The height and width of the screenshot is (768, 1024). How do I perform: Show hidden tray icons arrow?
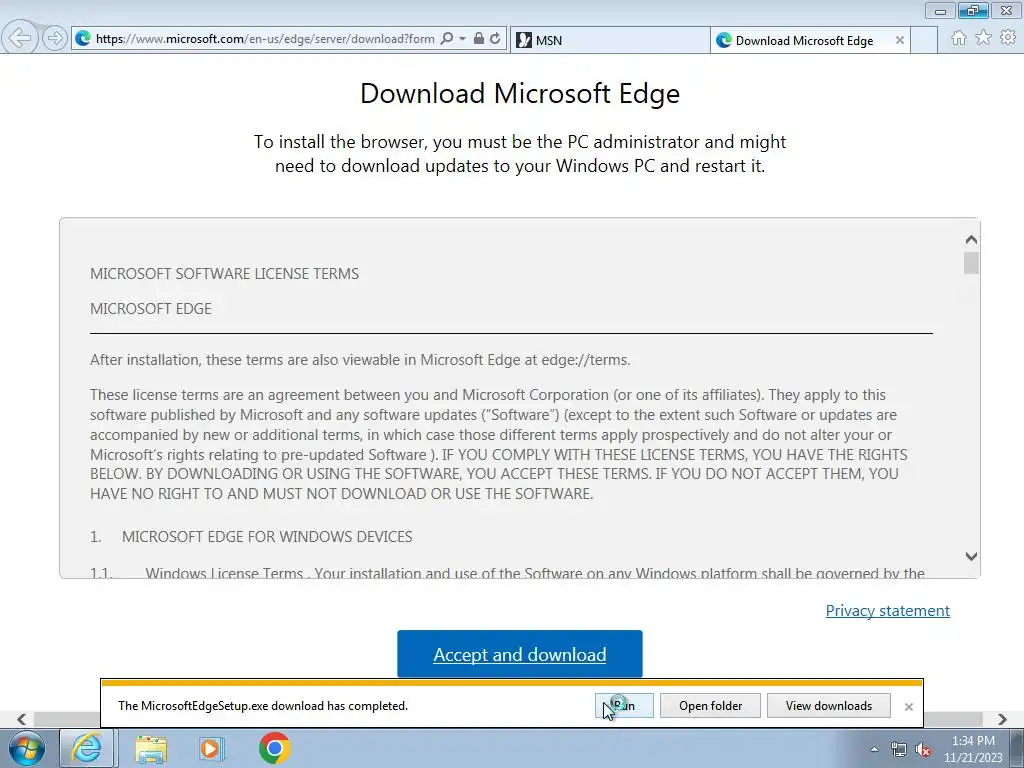click(x=874, y=749)
